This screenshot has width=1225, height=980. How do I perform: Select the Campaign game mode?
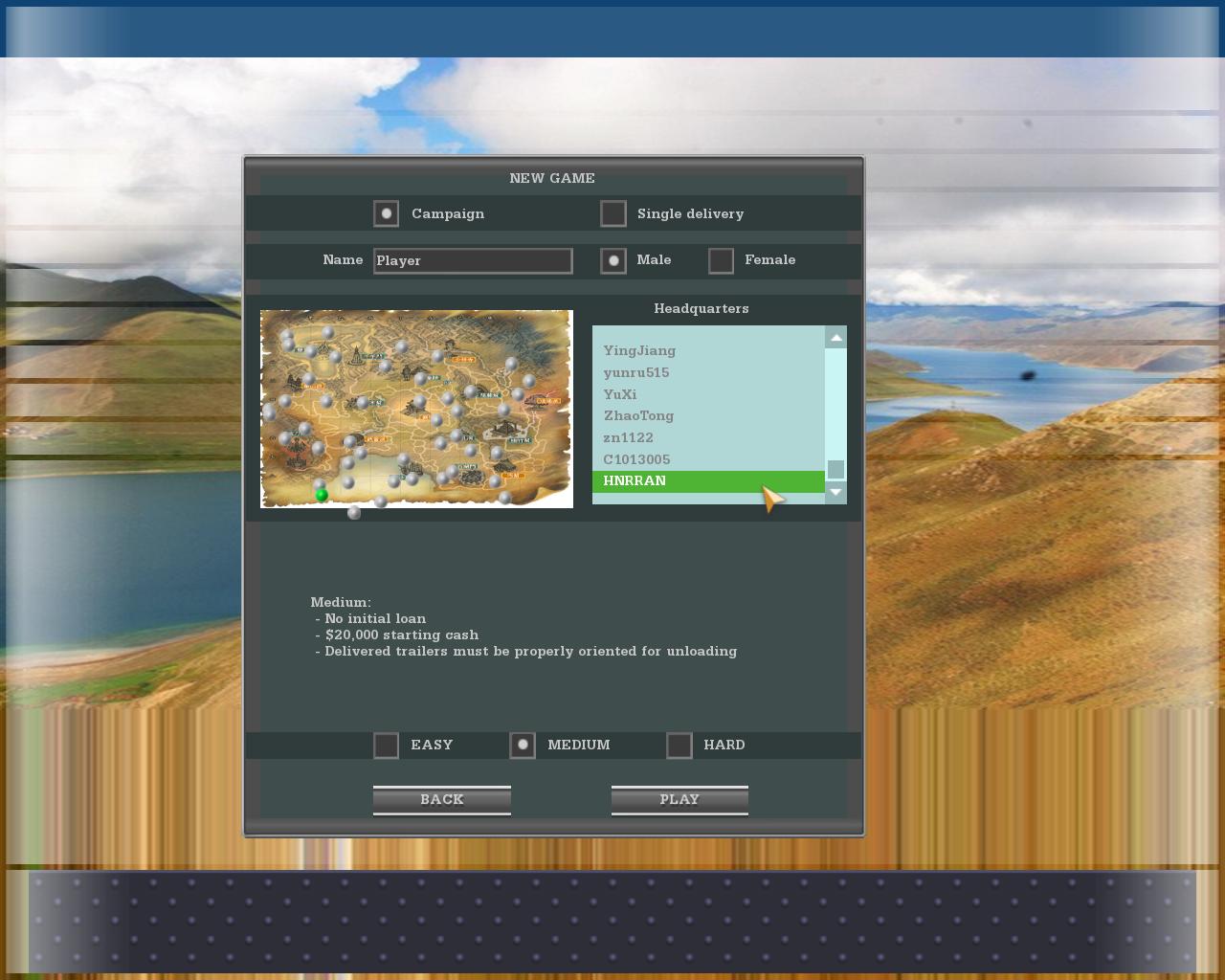(387, 213)
